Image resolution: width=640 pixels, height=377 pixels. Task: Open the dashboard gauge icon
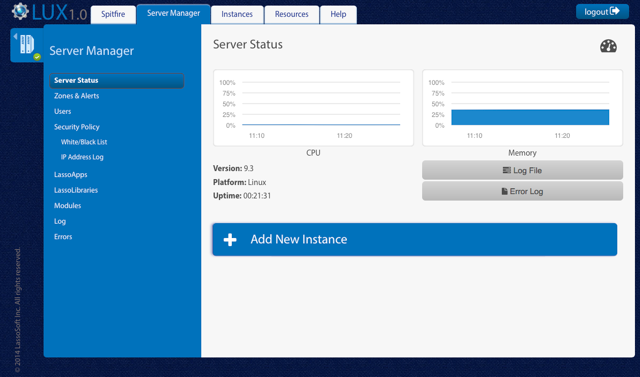click(x=608, y=46)
